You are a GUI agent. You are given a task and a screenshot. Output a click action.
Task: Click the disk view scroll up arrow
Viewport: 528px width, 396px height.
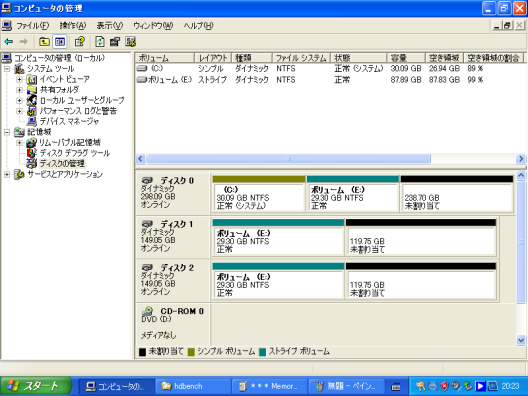pyautogui.click(x=521, y=175)
